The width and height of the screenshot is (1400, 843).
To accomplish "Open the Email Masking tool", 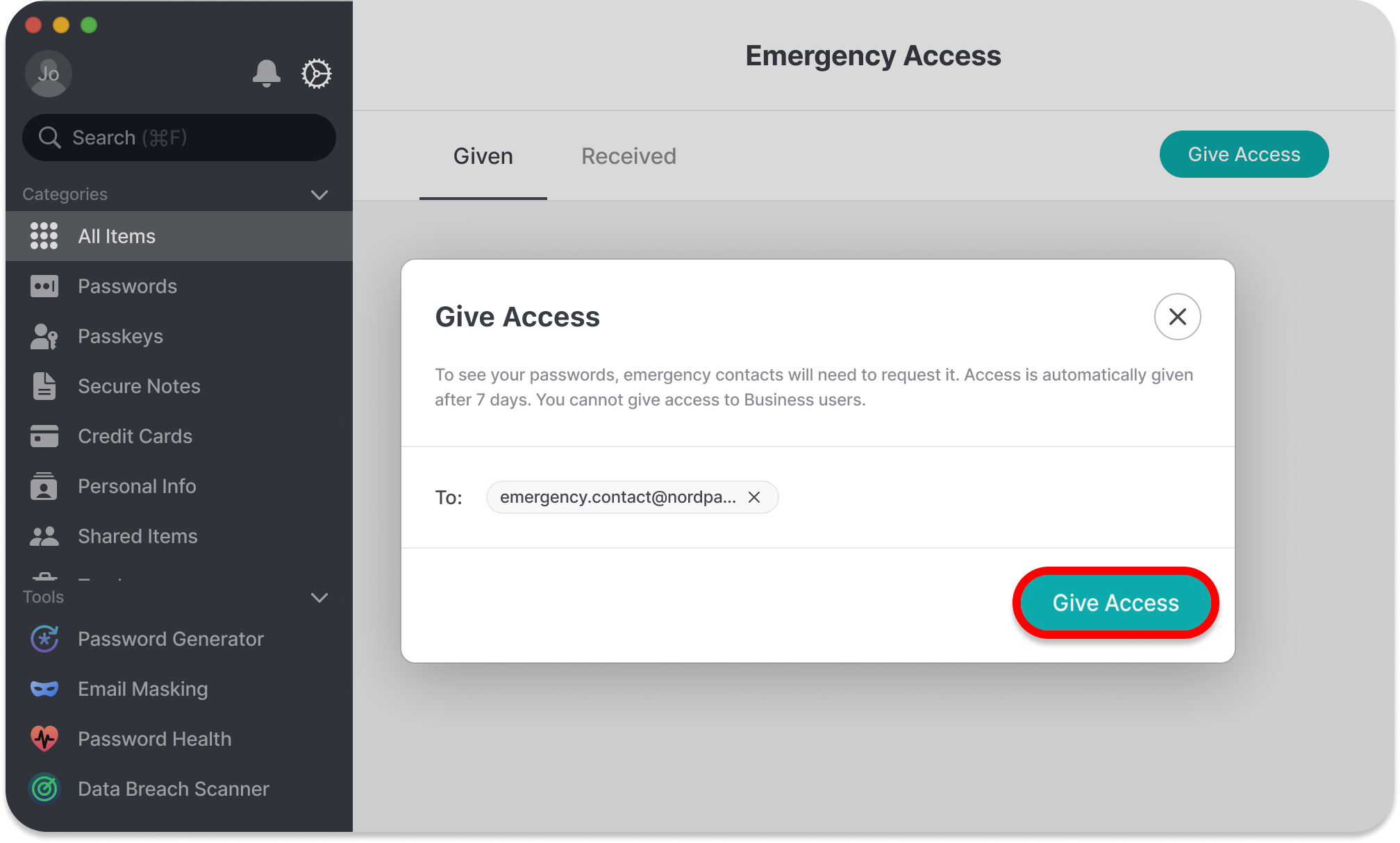I will (143, 689).
